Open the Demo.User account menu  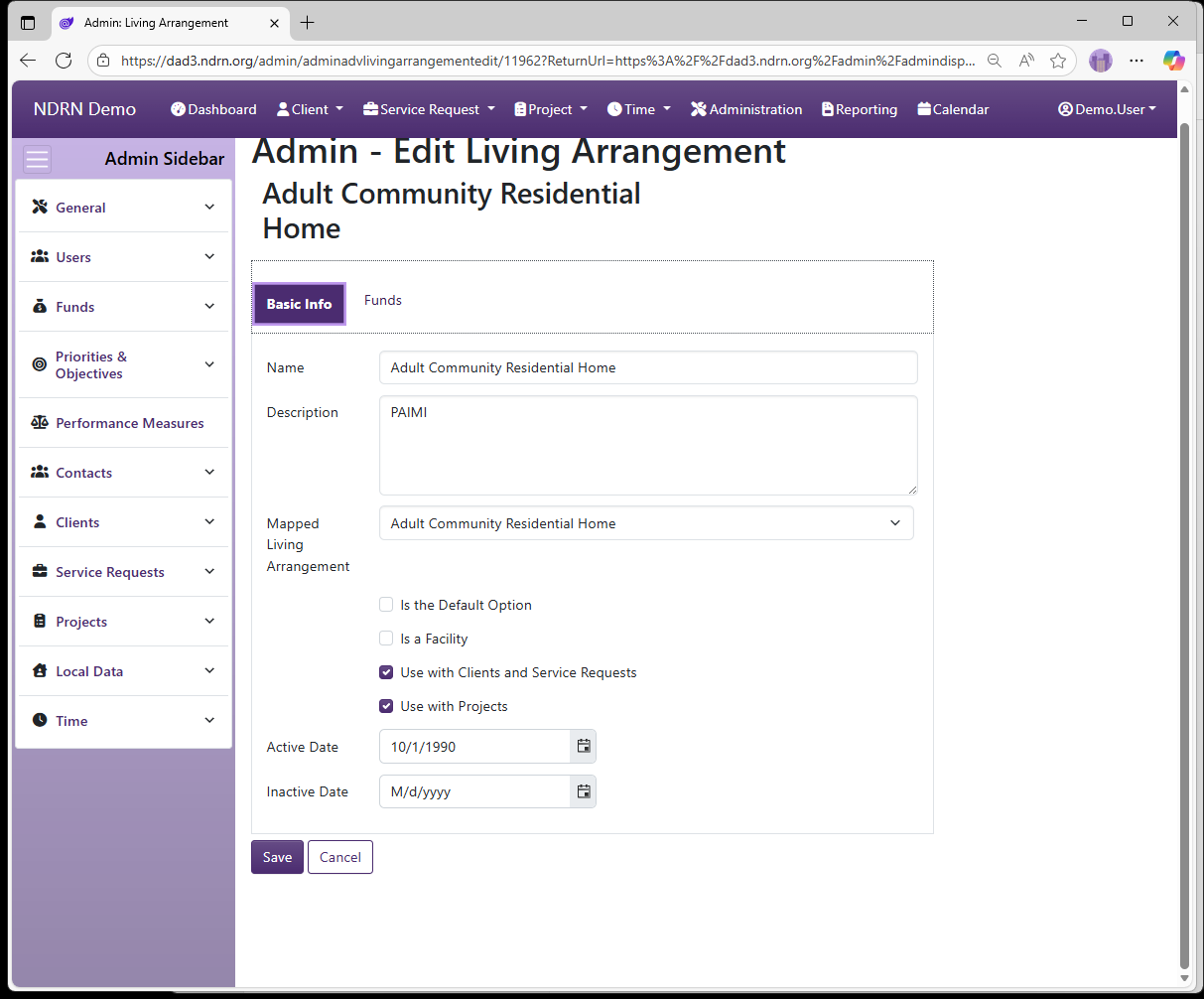1107,109
